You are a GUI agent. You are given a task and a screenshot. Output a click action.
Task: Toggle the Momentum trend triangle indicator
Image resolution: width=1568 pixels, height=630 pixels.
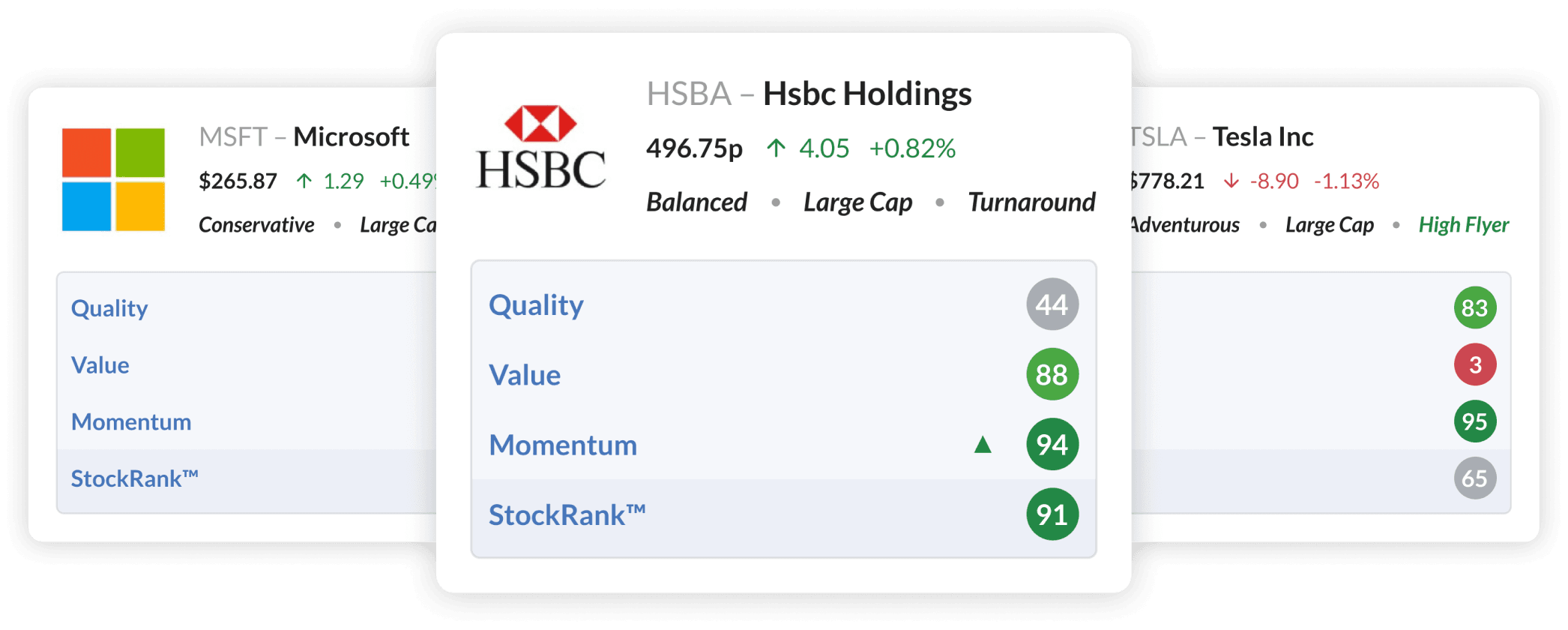coord(983,445)
